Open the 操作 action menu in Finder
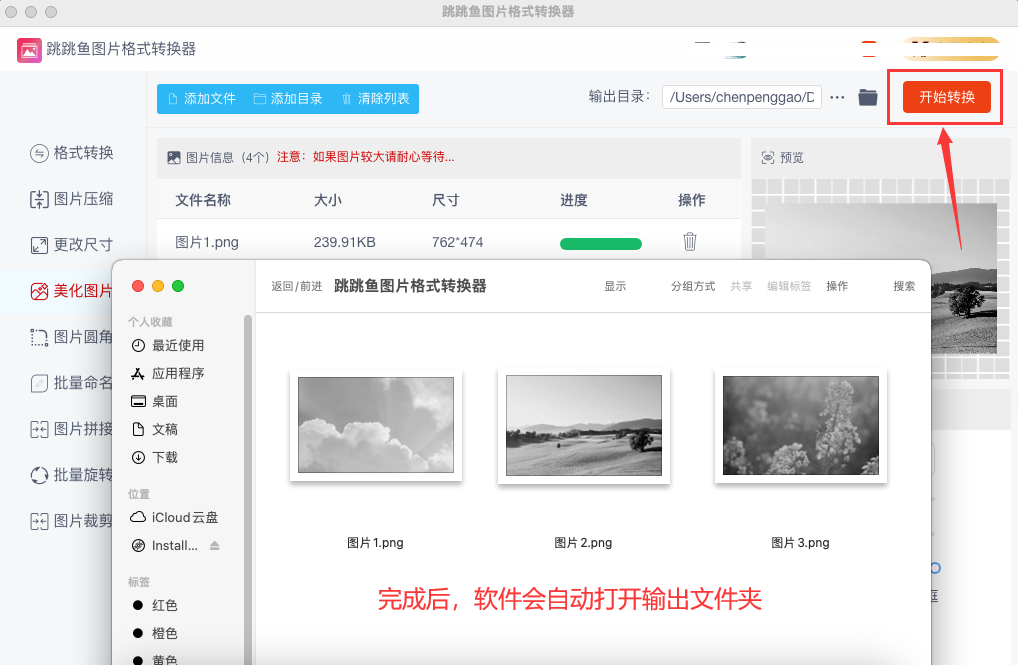The height and width of the screenshot is (665, 1018). coord(837,286)
